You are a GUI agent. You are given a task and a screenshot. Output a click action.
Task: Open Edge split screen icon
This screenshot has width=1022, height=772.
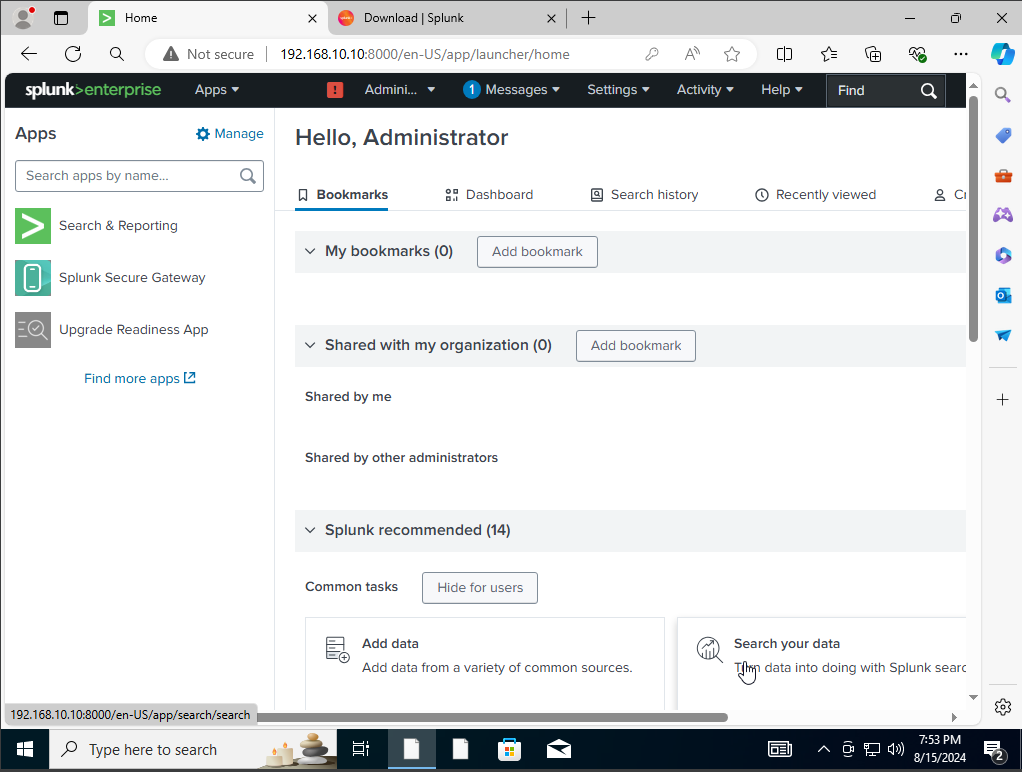[785, 54]
